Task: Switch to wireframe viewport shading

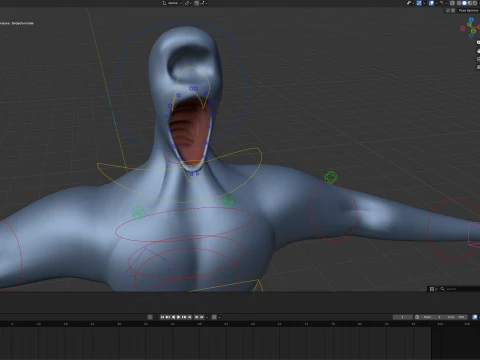Action: point(459,3)
